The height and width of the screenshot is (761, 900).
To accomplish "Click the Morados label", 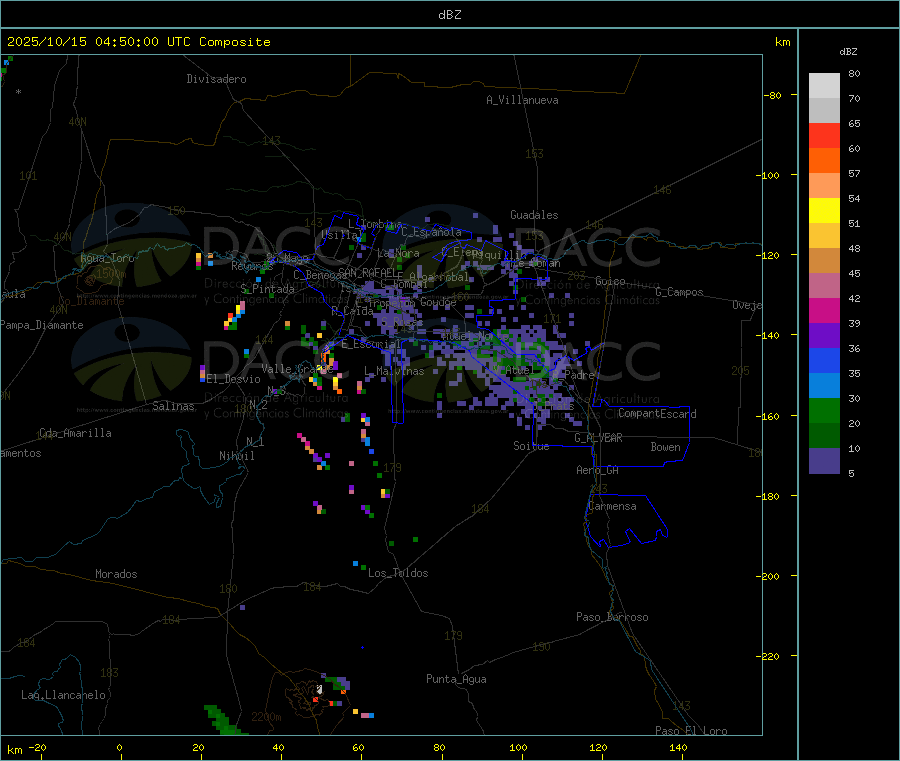I will tap(116, 574).
